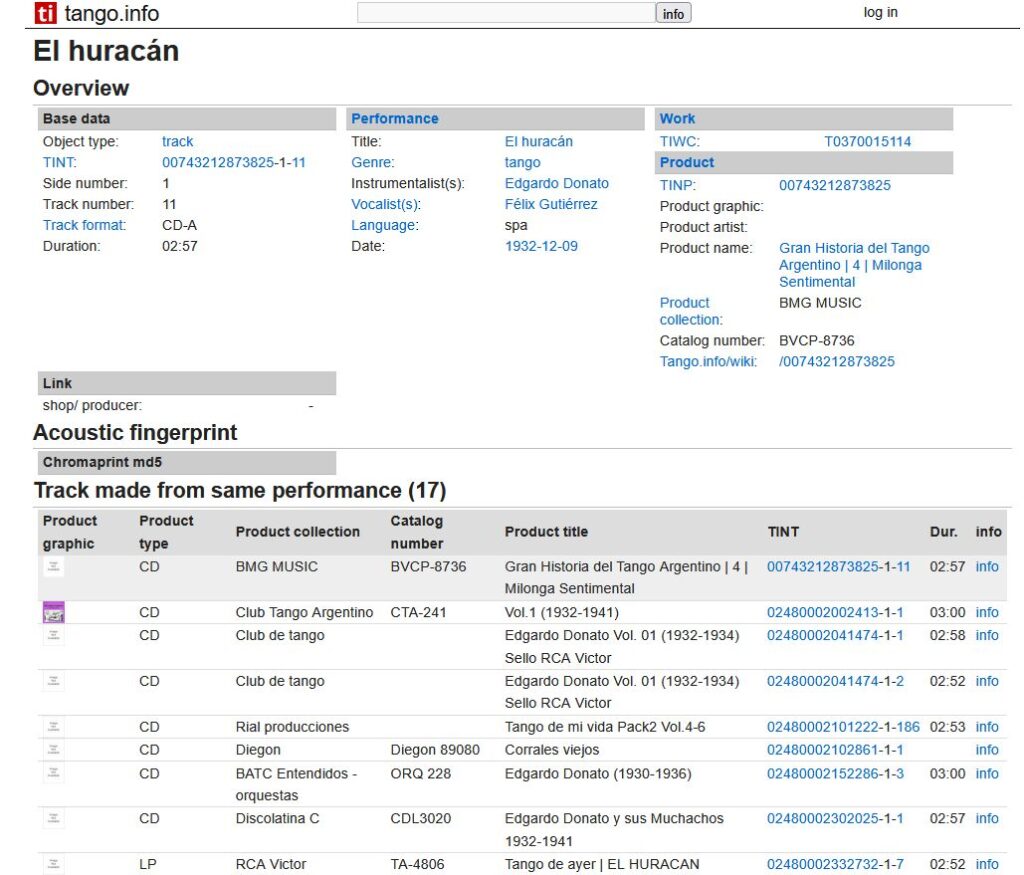Open TINT 02480002302025-1-1 link

pos(835,818)
